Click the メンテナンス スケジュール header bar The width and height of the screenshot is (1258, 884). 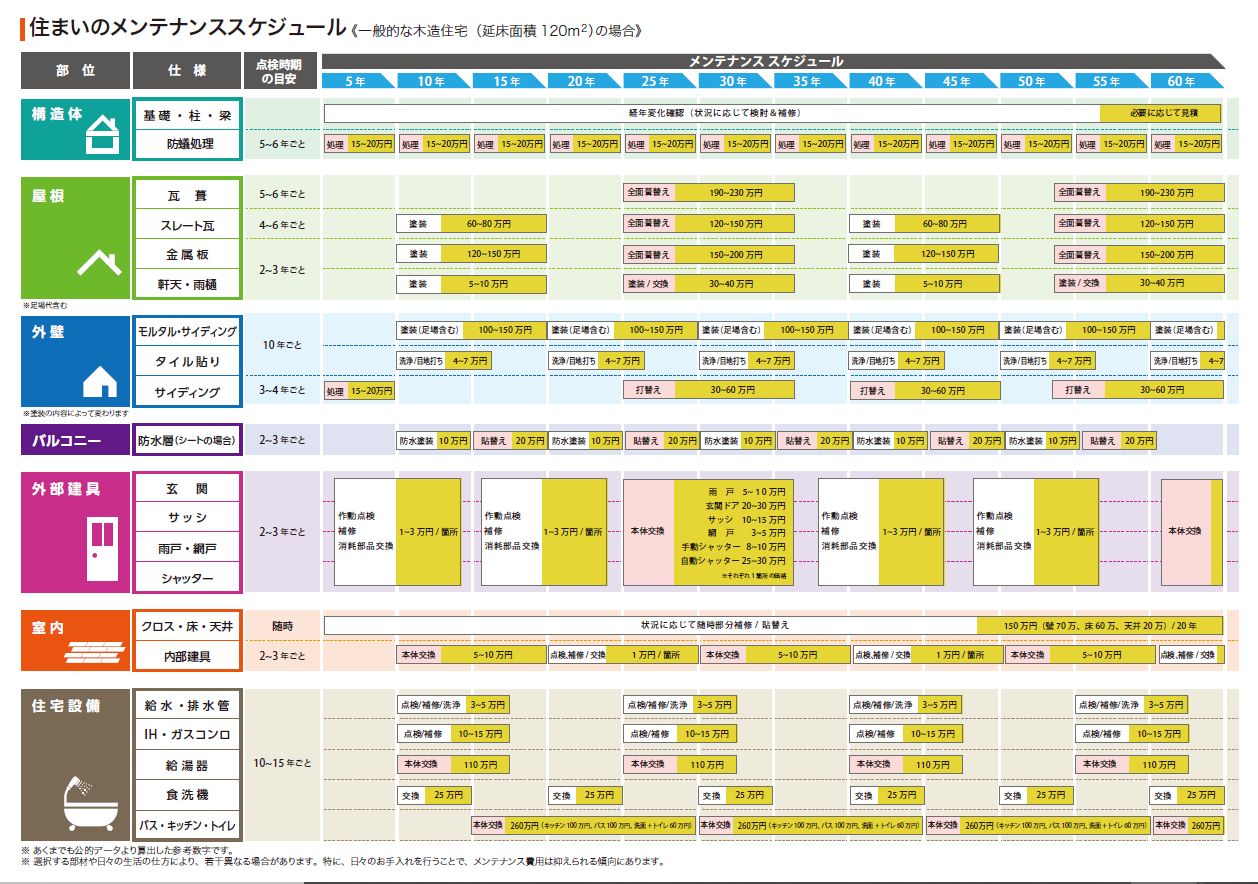768,61
